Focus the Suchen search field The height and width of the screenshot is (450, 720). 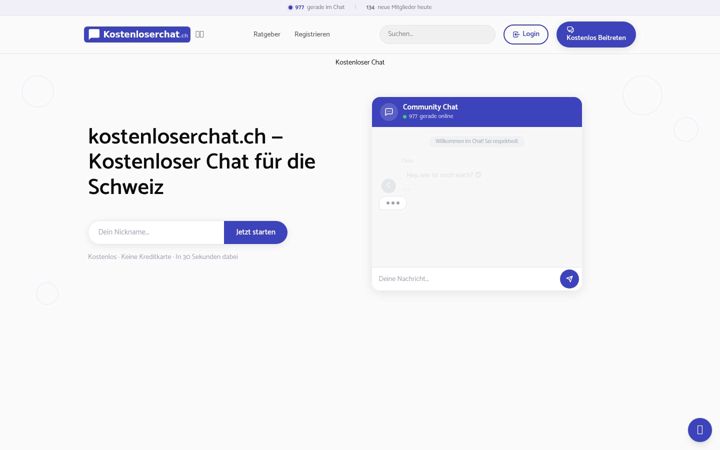click(437, 34)
